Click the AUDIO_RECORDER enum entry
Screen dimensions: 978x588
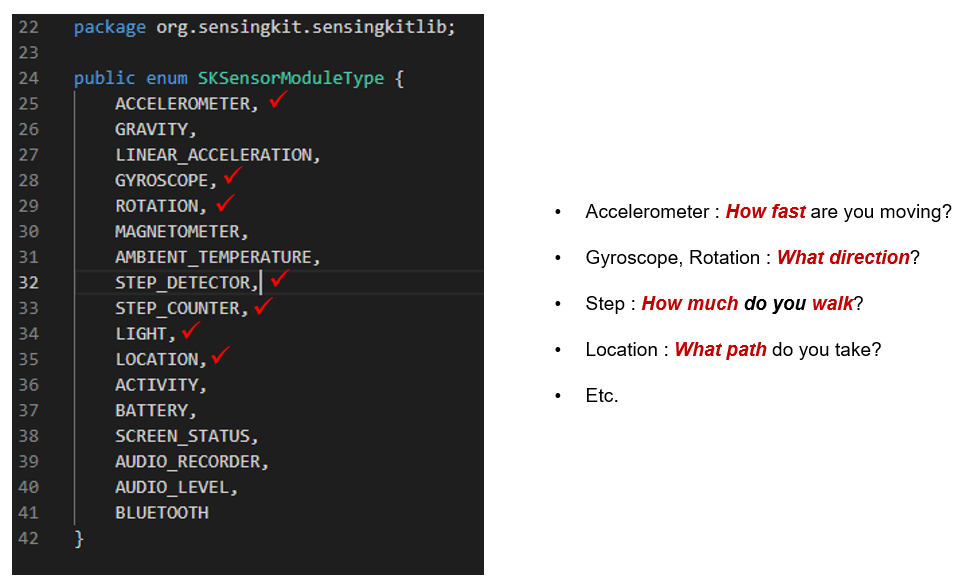190,462
